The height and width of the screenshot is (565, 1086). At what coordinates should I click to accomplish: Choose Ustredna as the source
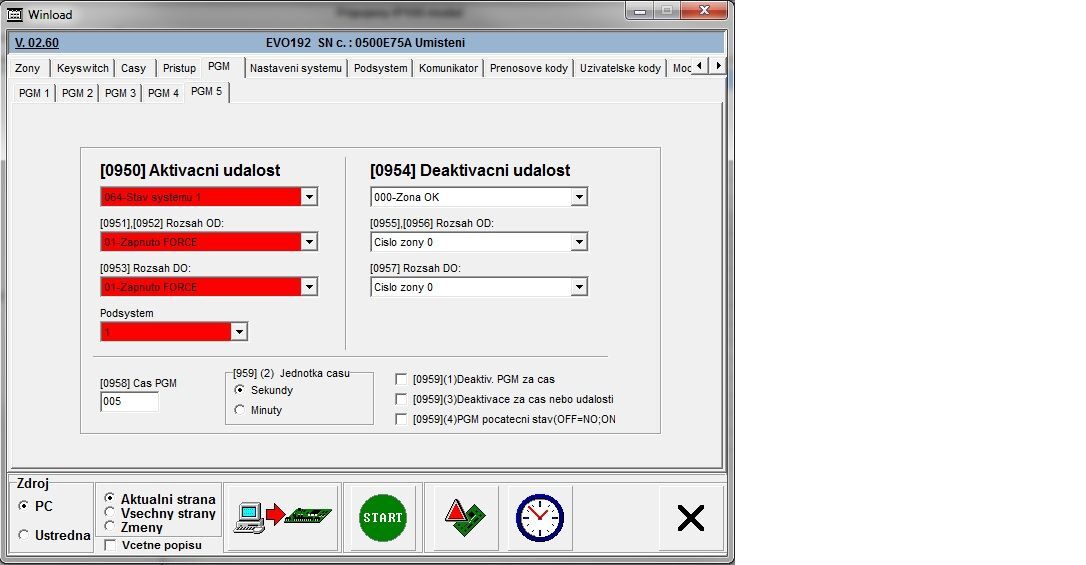pyautogui.click(x=24, y=535)
